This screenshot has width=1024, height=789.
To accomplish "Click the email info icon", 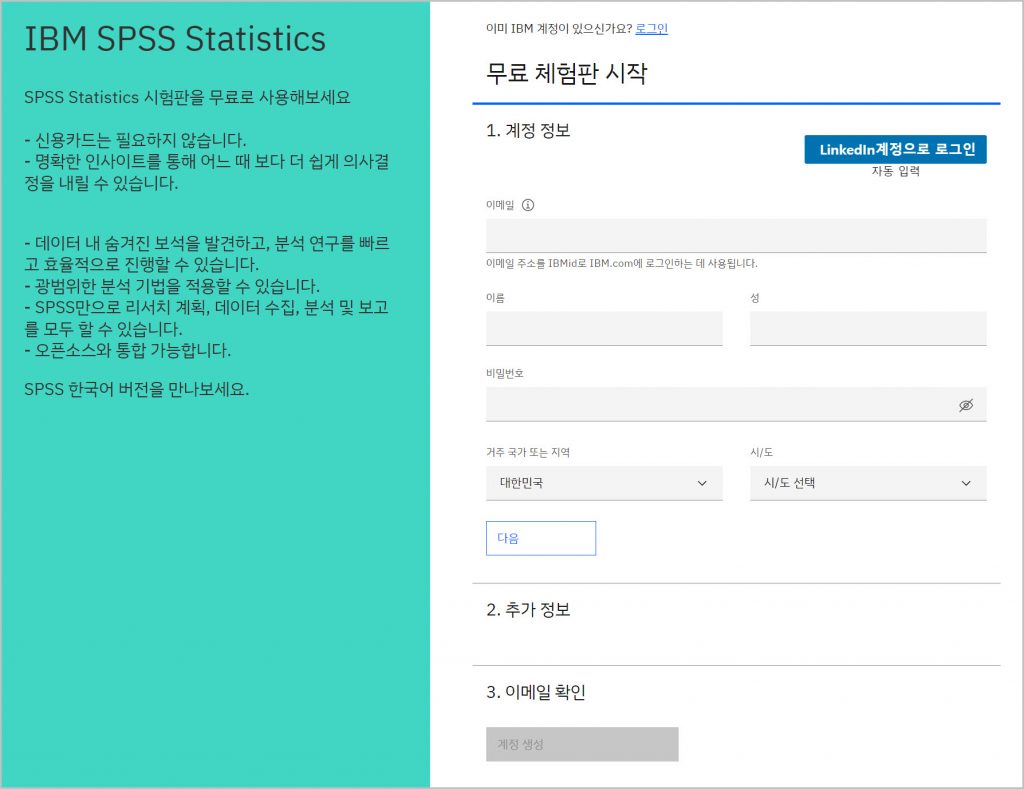I will tap(528, 205).
